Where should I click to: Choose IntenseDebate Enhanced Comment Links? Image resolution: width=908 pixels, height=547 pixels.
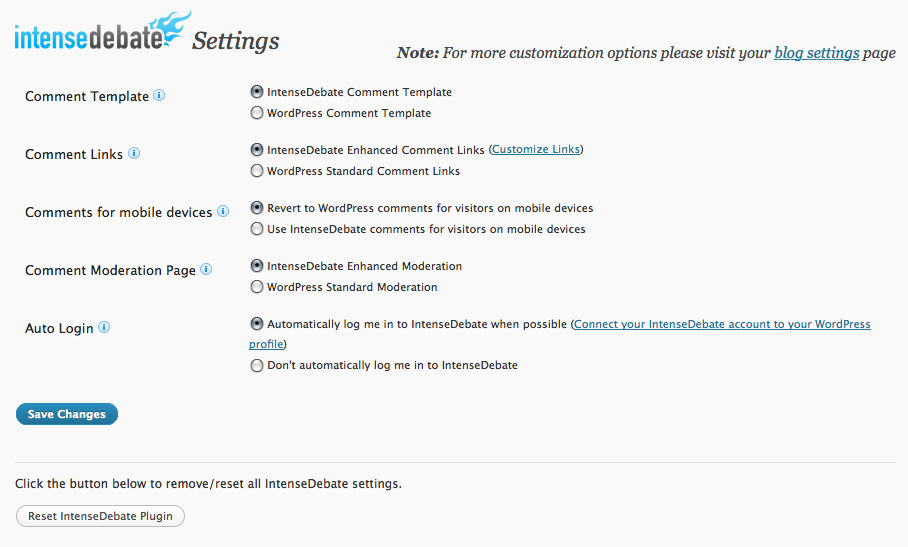pyautogui.click(x=257, y=150)
